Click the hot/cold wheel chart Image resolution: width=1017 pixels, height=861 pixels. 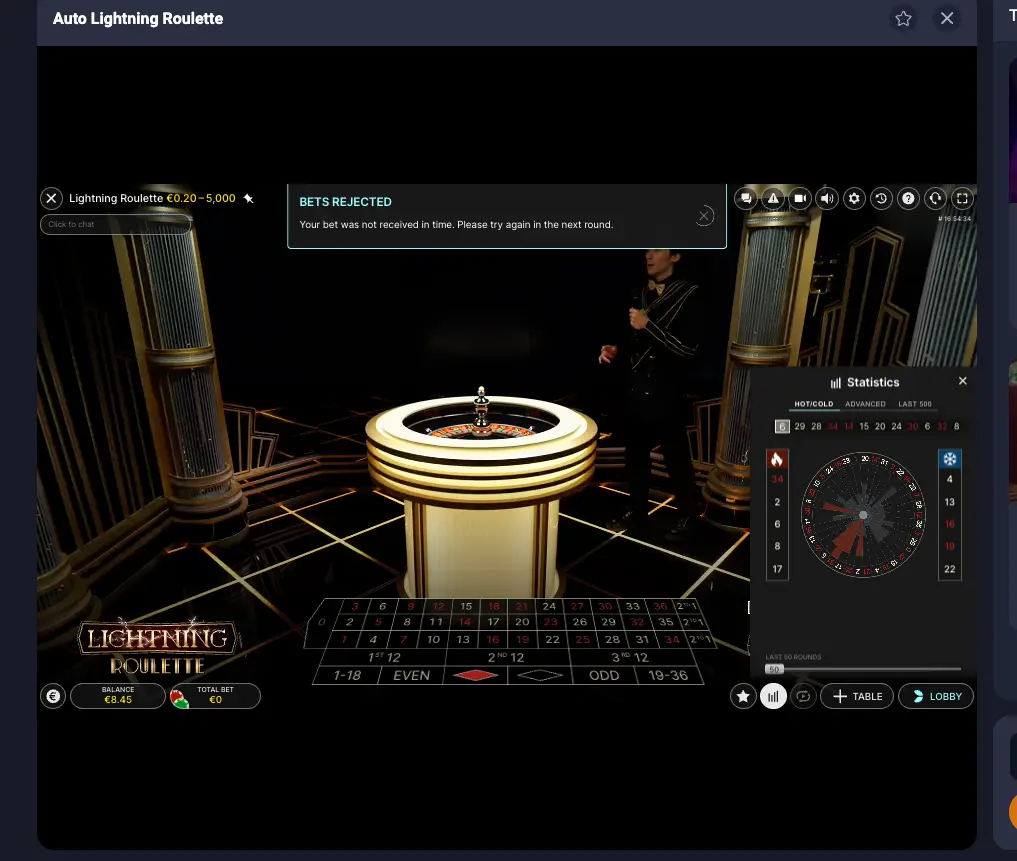(x=863, y=515)
